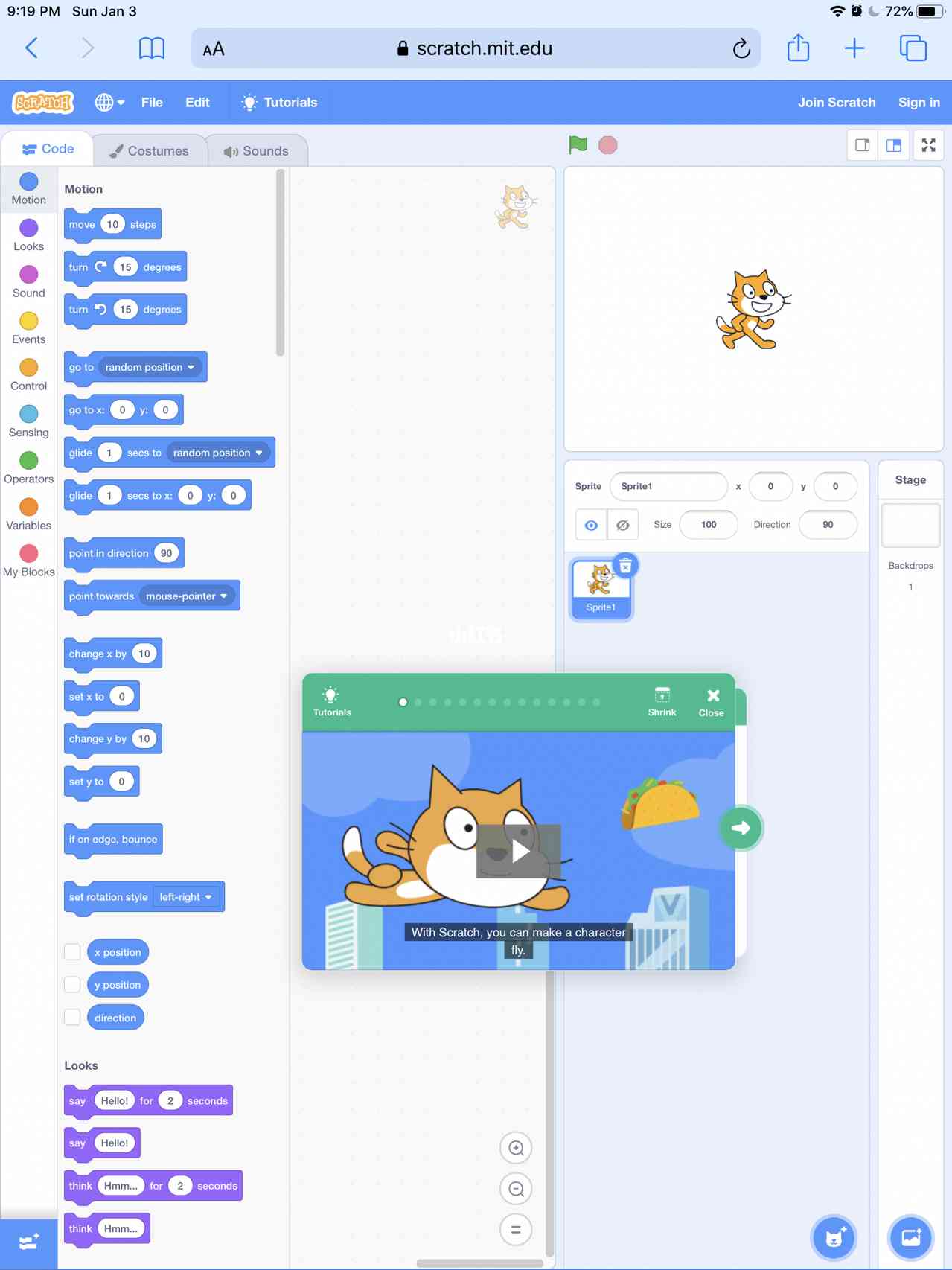Jump to second tutorial step dot

[418, 702]
